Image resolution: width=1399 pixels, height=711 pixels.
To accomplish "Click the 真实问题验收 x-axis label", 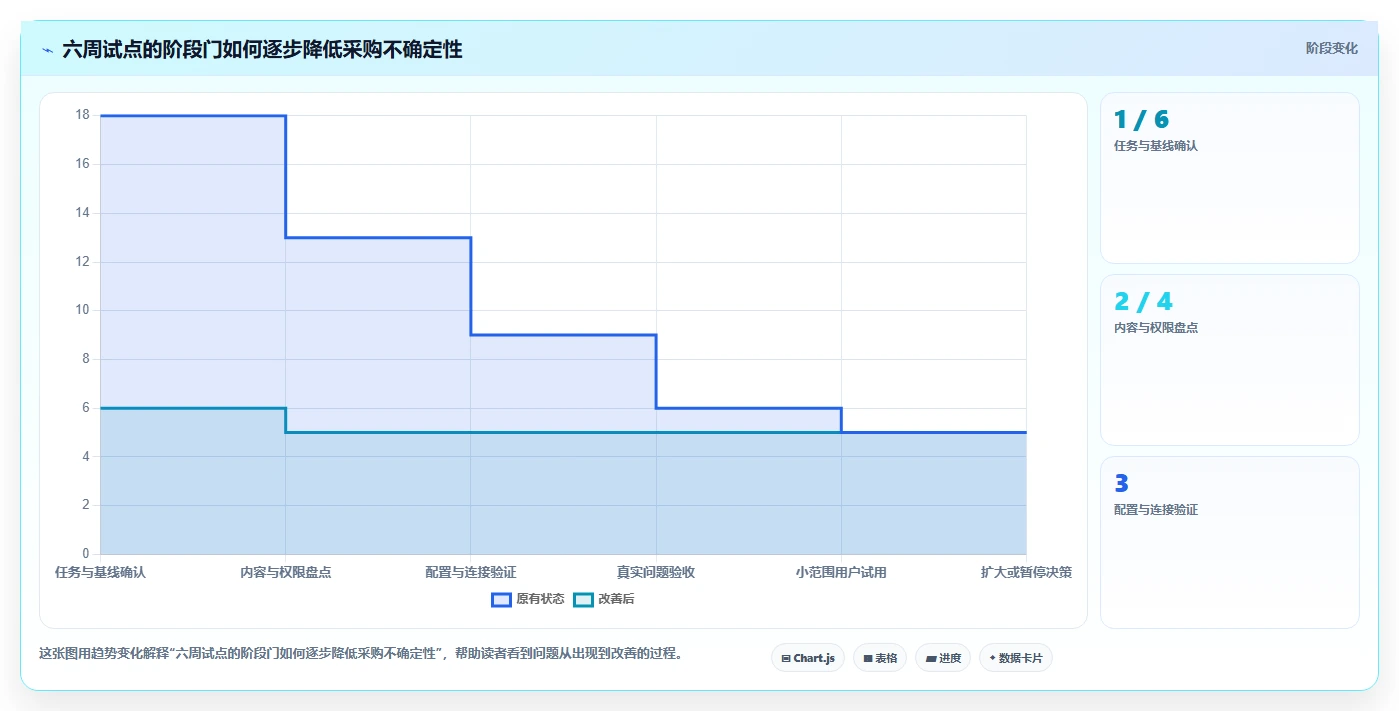I will (x=656, y=572).
